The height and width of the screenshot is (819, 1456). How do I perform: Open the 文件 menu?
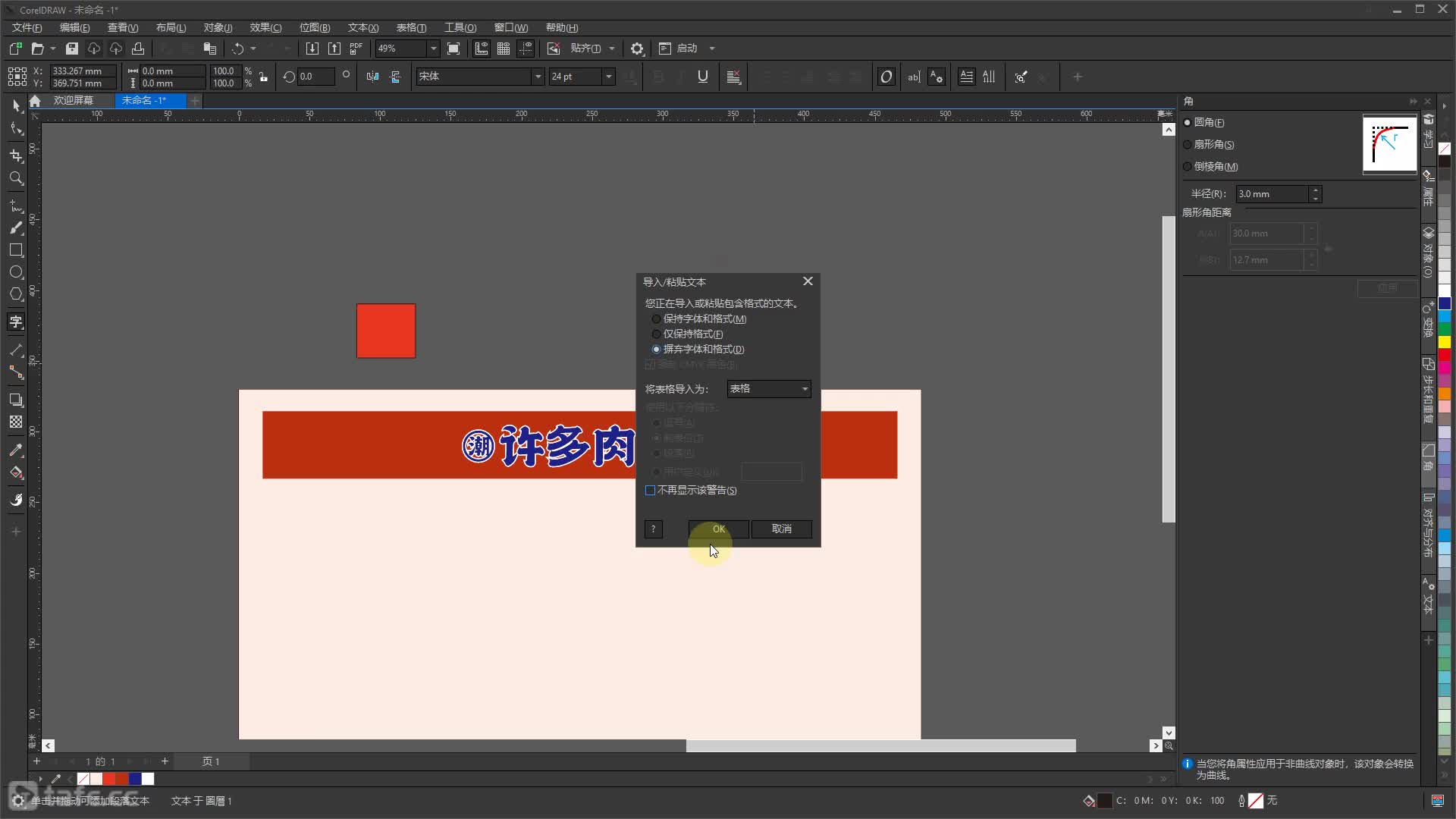tap(27, 27)
